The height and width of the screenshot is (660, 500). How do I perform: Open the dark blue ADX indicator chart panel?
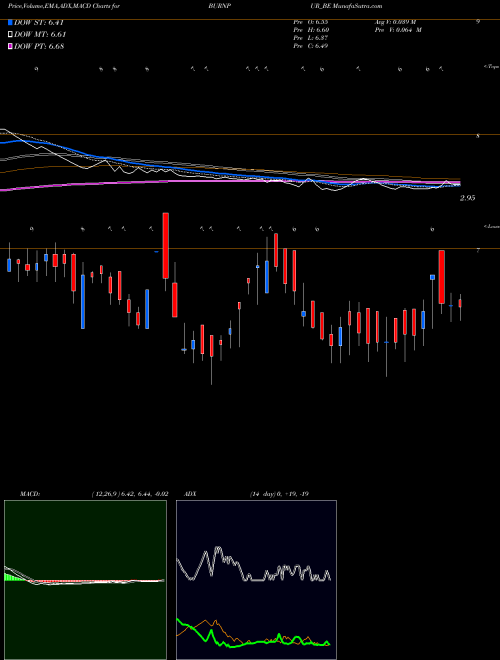point(256,580)
